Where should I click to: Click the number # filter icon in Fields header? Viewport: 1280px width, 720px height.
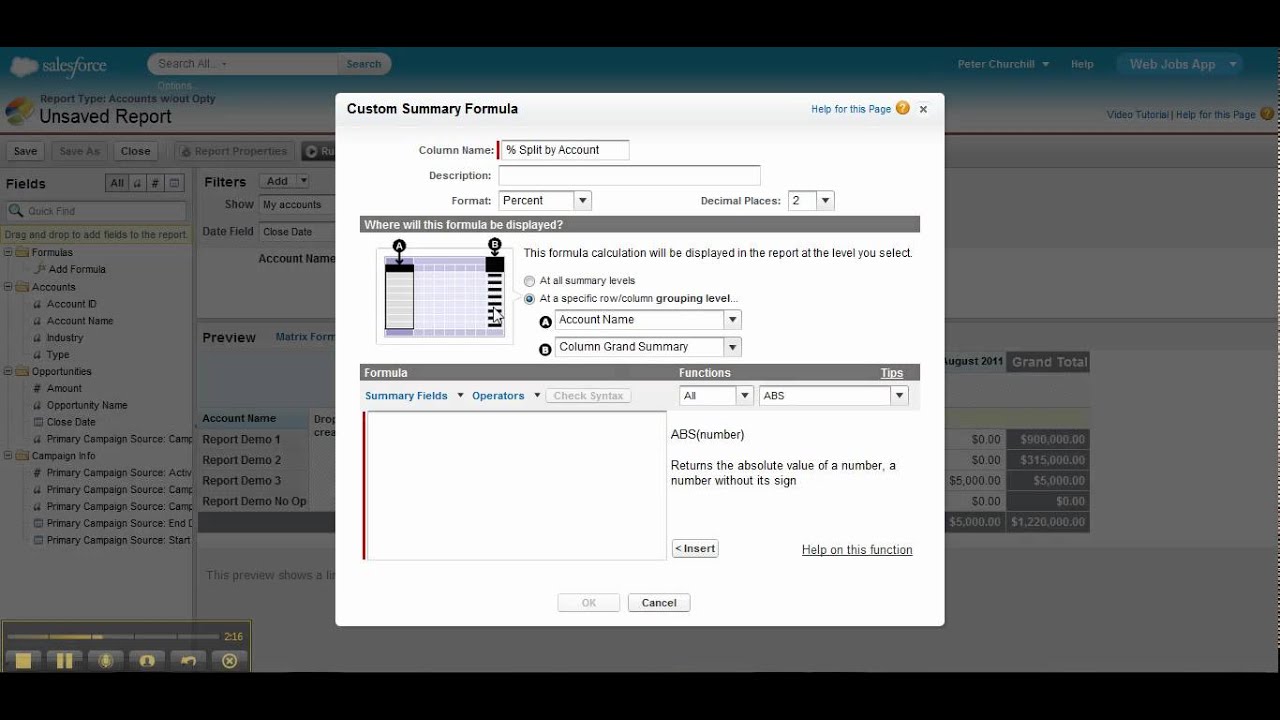pyautogui.click(x=156, y=183)
